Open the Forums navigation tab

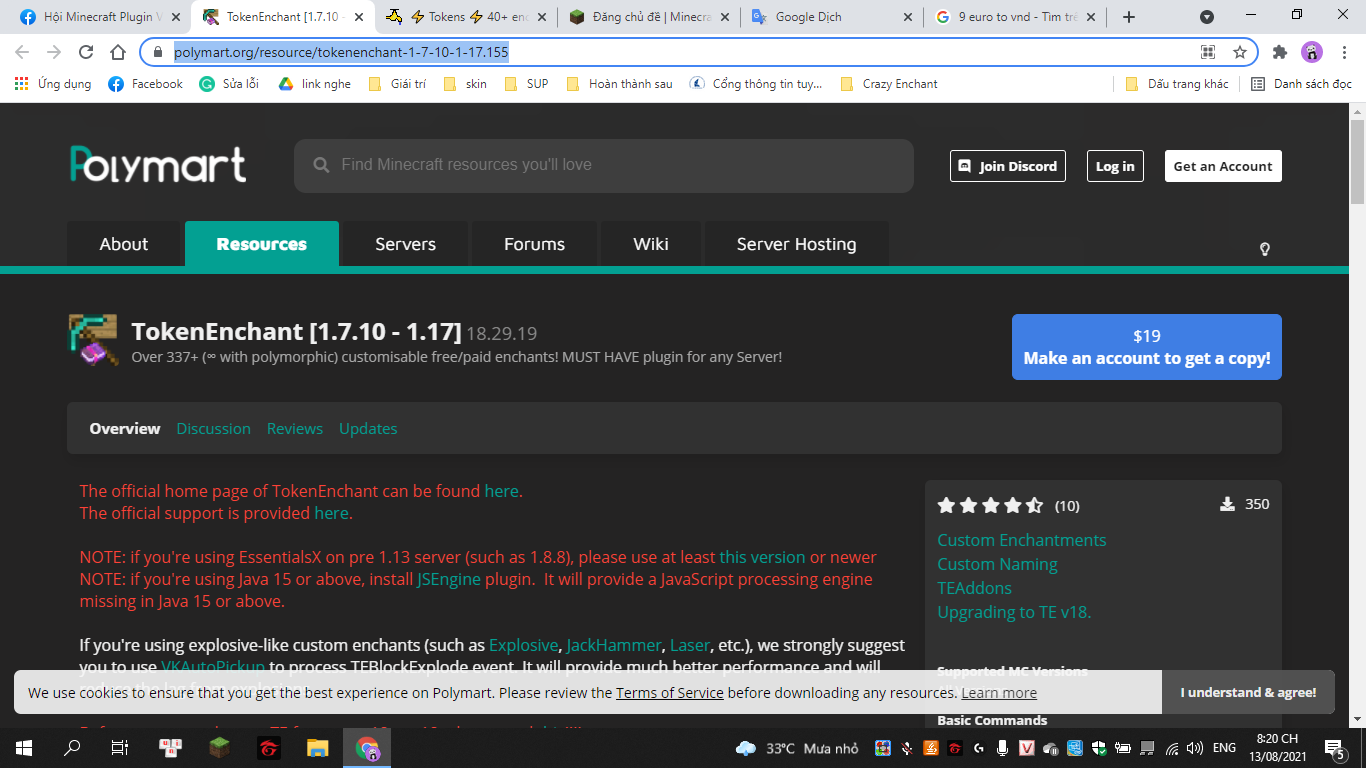coord(534,244)
